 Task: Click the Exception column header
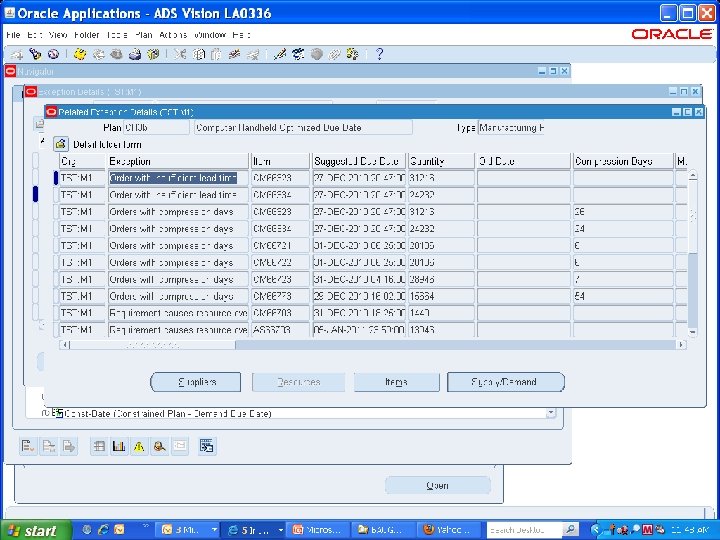coord(178,161)
